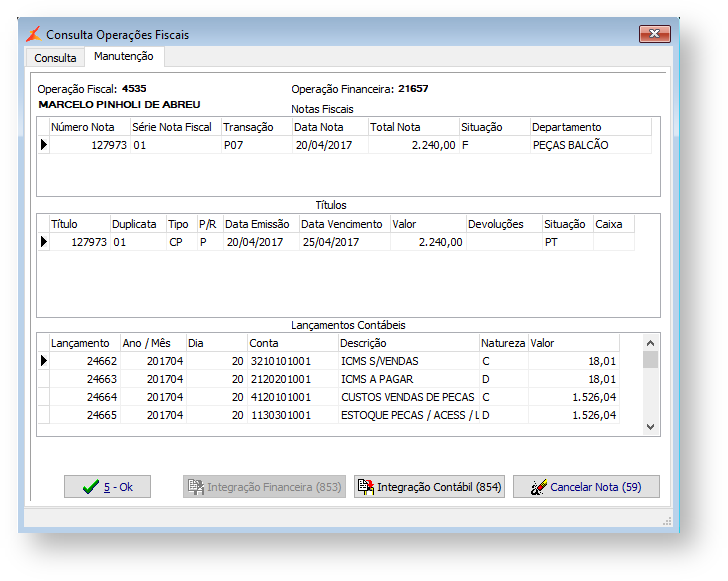Close the Consulta Operações Fiscais window
This screenshot has width=728, height=581.
(655, 34)
